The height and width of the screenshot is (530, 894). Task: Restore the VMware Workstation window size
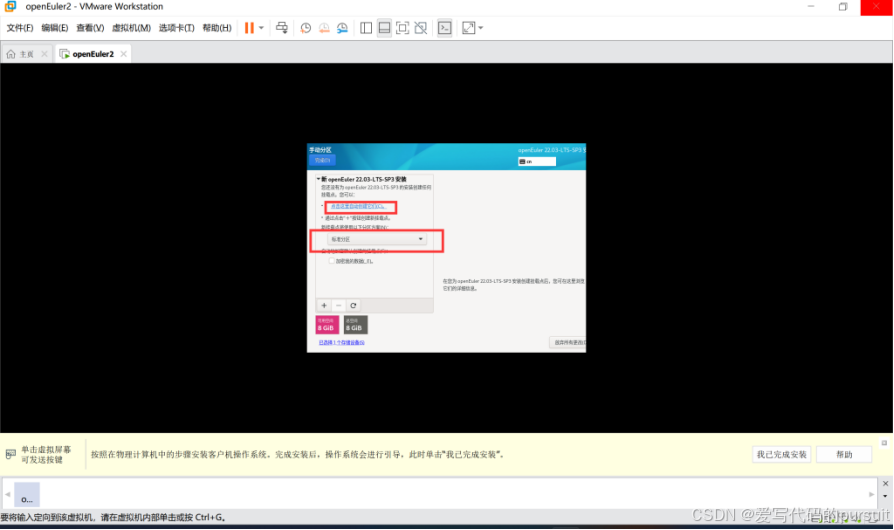[x=843, y=6]
